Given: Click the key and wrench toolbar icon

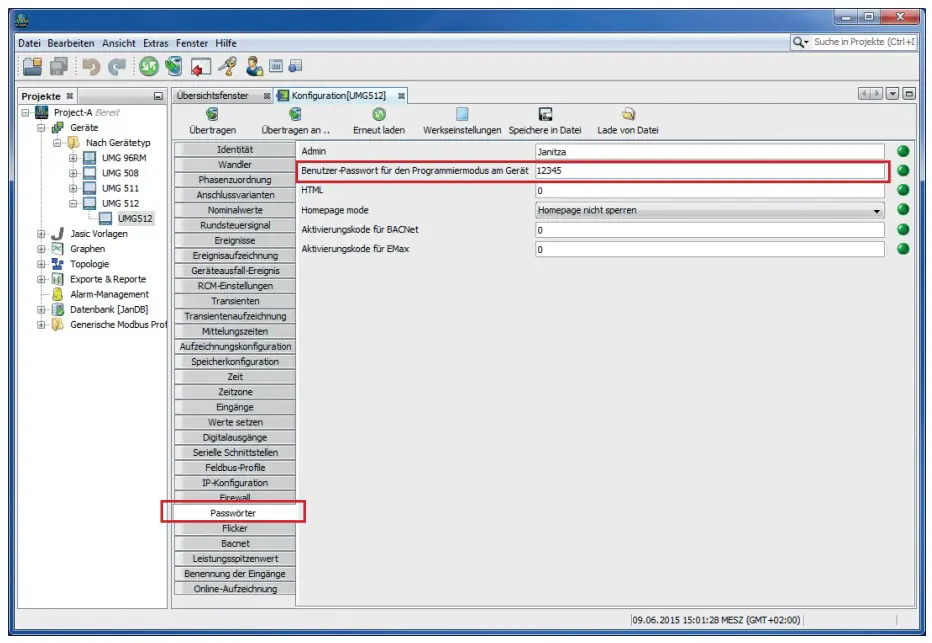Looking at the screenshot, I should click(x=227, y=67).
